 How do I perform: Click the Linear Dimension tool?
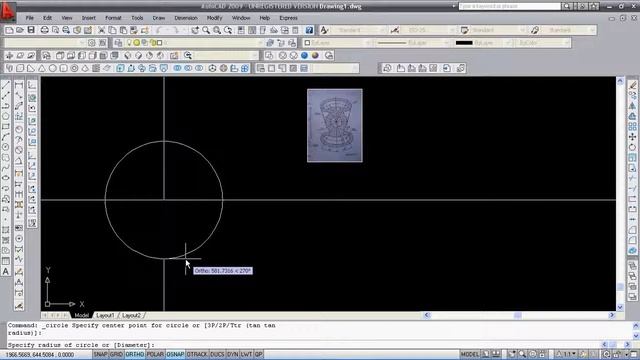point(19,85)
